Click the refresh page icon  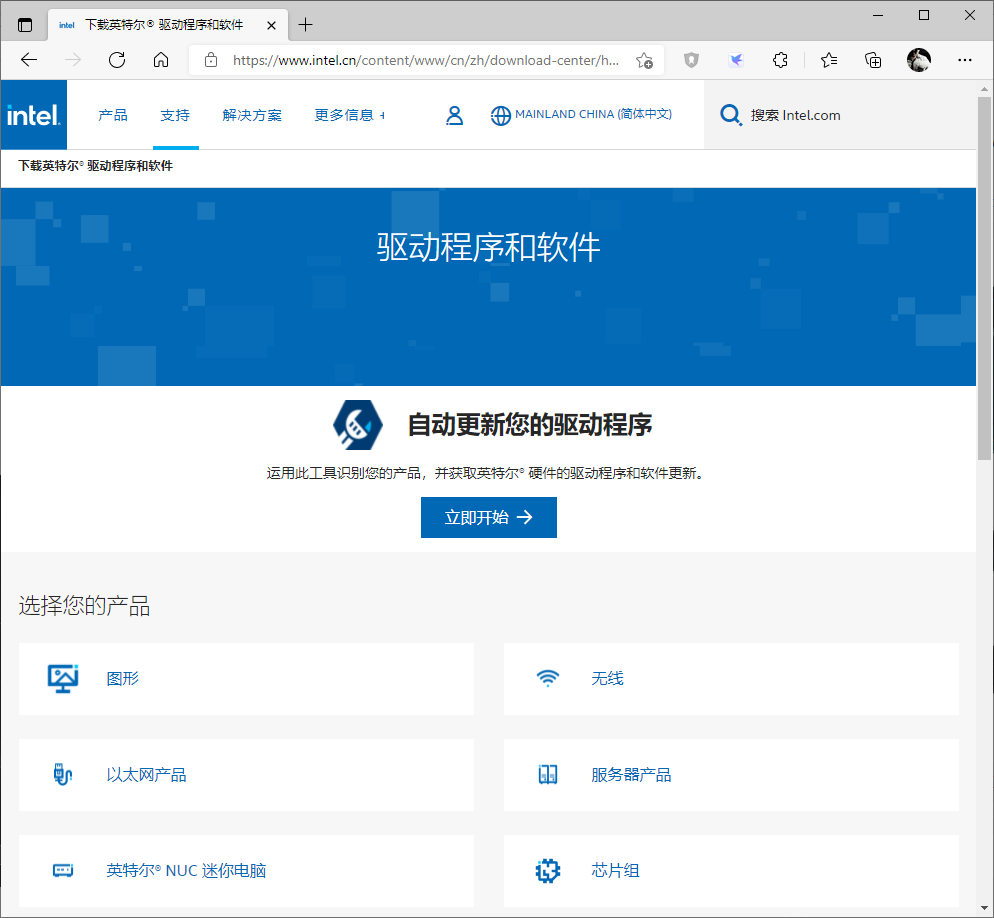[117, 60]
